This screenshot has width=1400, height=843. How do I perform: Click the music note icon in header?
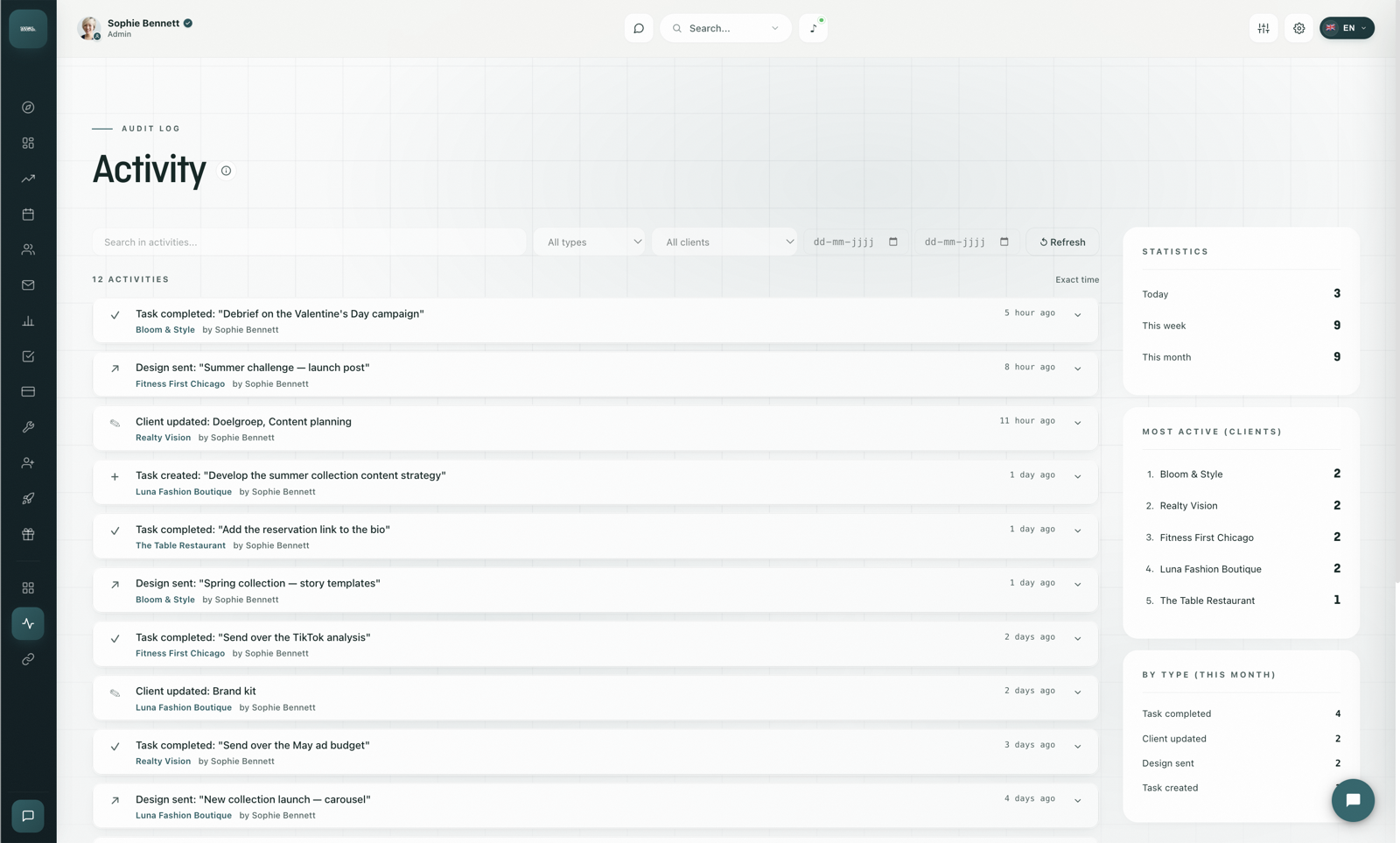[813, 28]
